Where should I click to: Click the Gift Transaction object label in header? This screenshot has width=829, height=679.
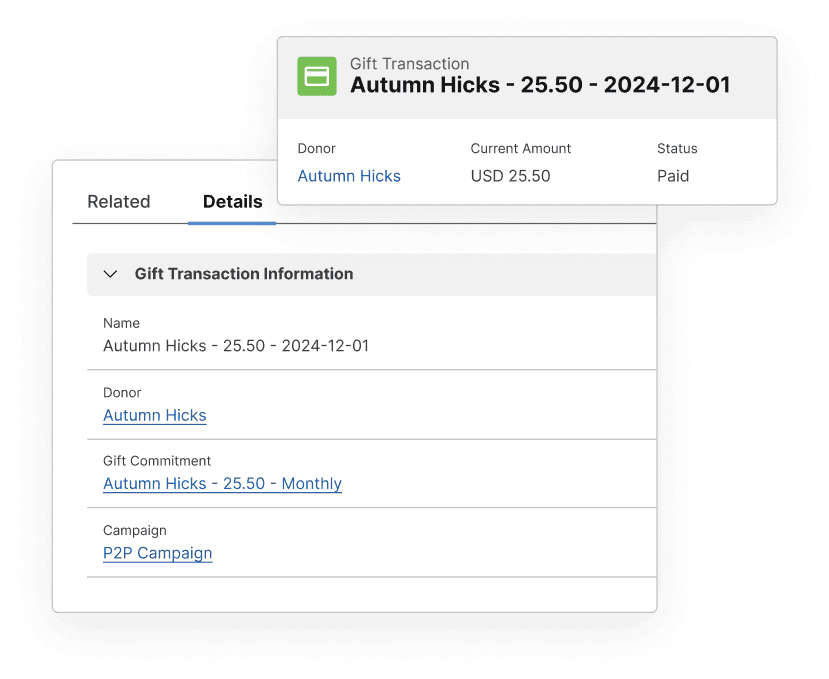pos(409,64)
